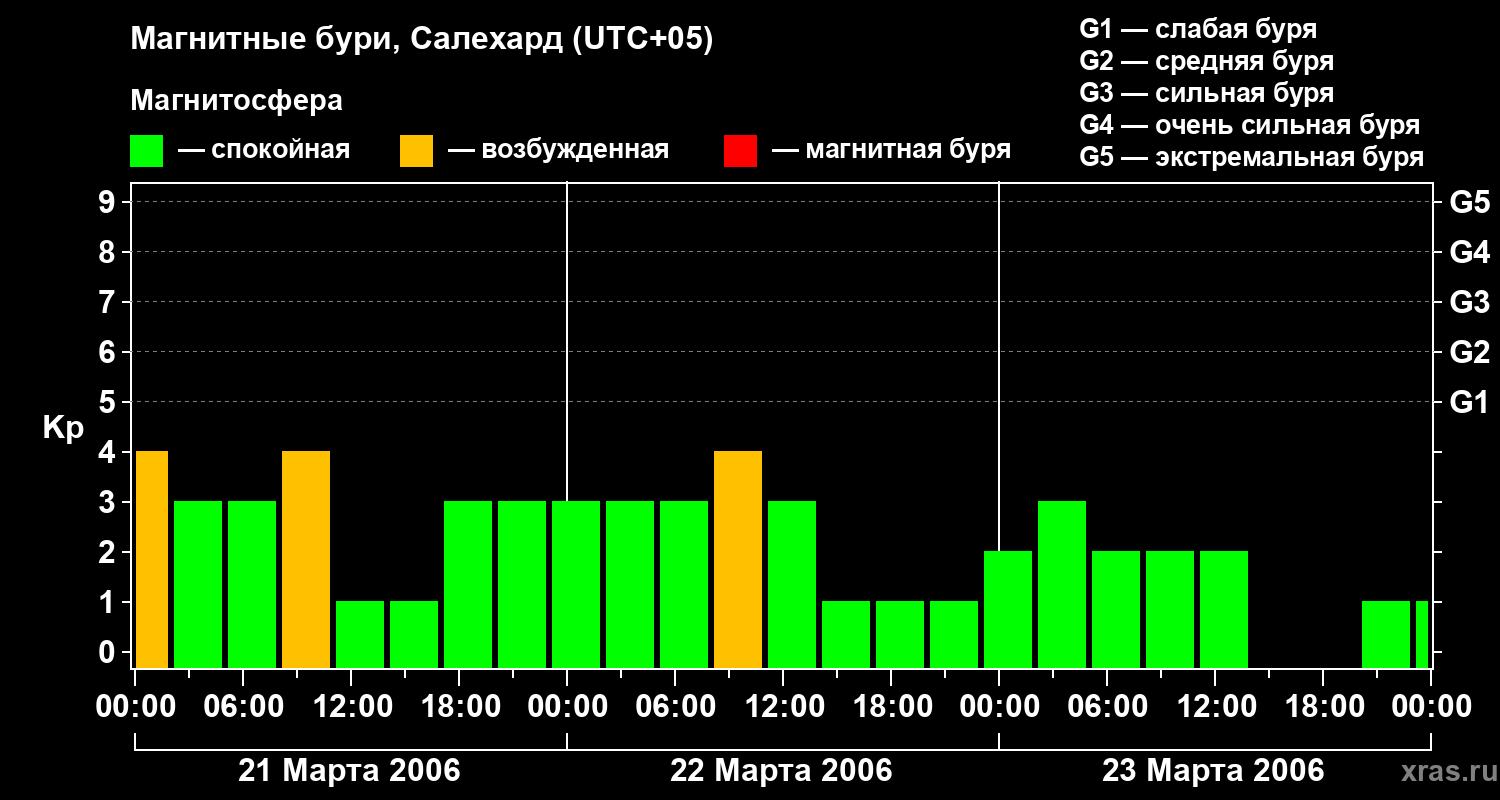Click the 12:00 time label for 21 March
The width and height of the screenshot is (1500, 800).
point(351,707)
